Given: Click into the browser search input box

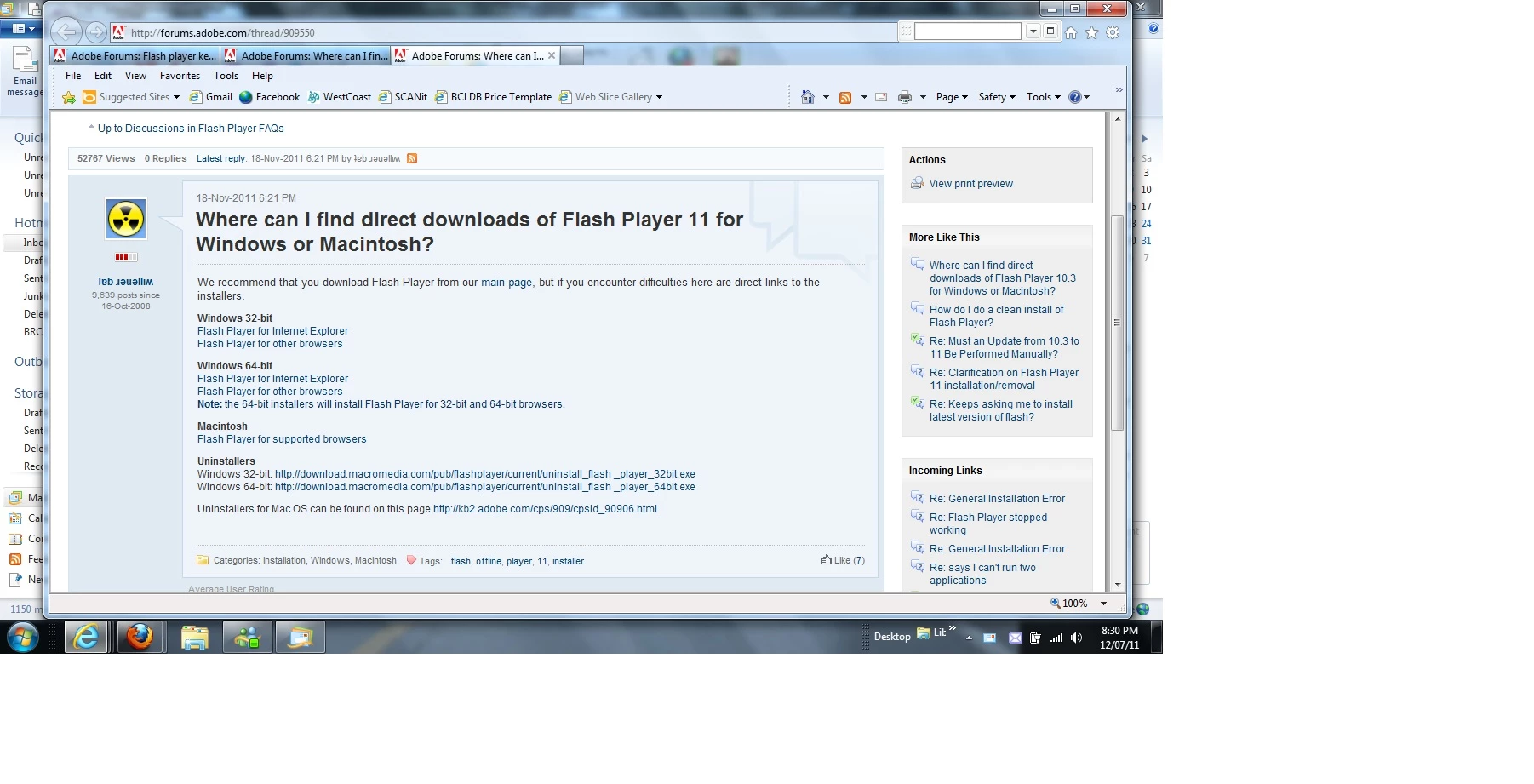Looking at the screenshot, I should [967, 31].
